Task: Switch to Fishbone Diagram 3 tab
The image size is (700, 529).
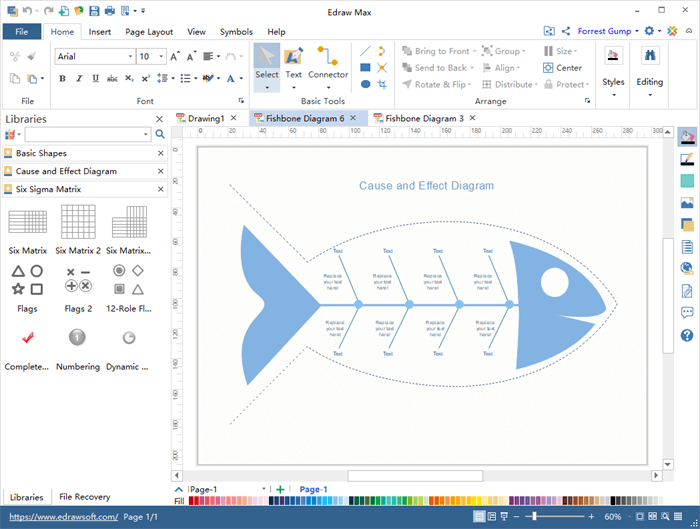Action: [425, 118]
